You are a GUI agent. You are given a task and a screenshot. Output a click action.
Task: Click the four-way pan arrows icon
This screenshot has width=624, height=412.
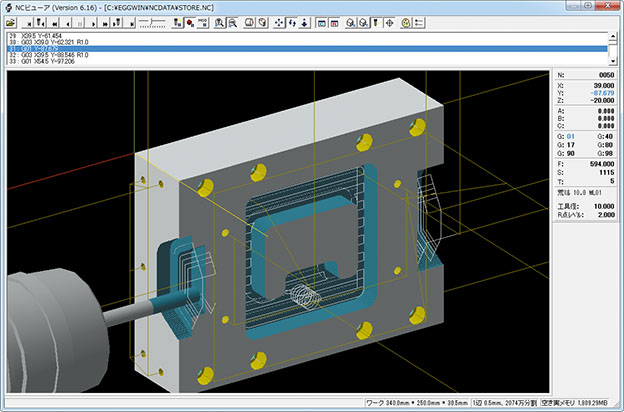tap(279, 20)
